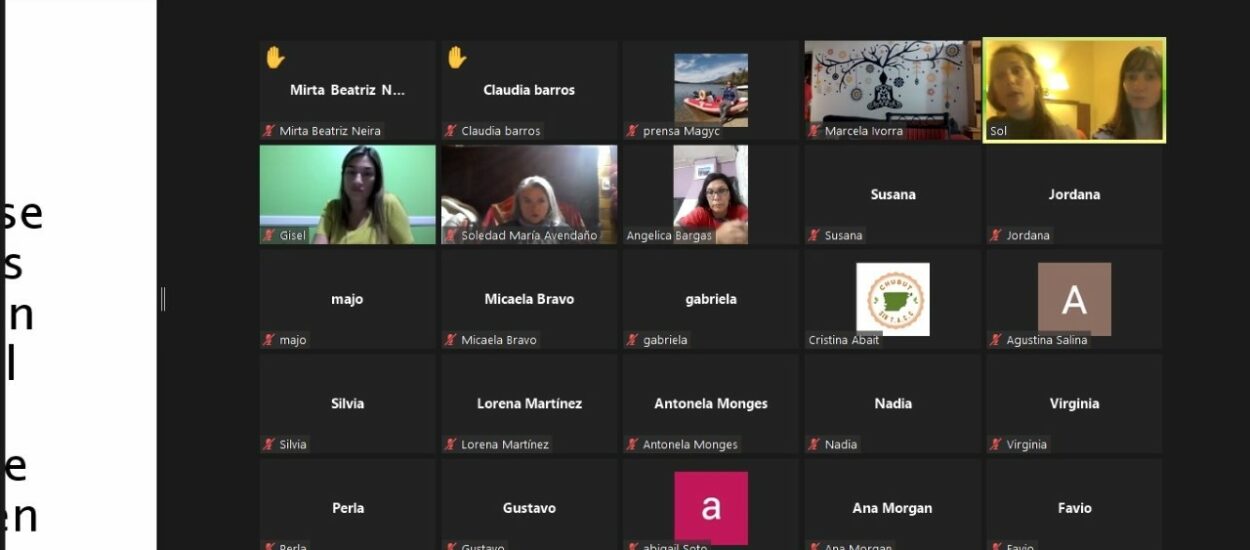
Task: Select Sol's highlighted active speaker video
Action: [1075, 90]
